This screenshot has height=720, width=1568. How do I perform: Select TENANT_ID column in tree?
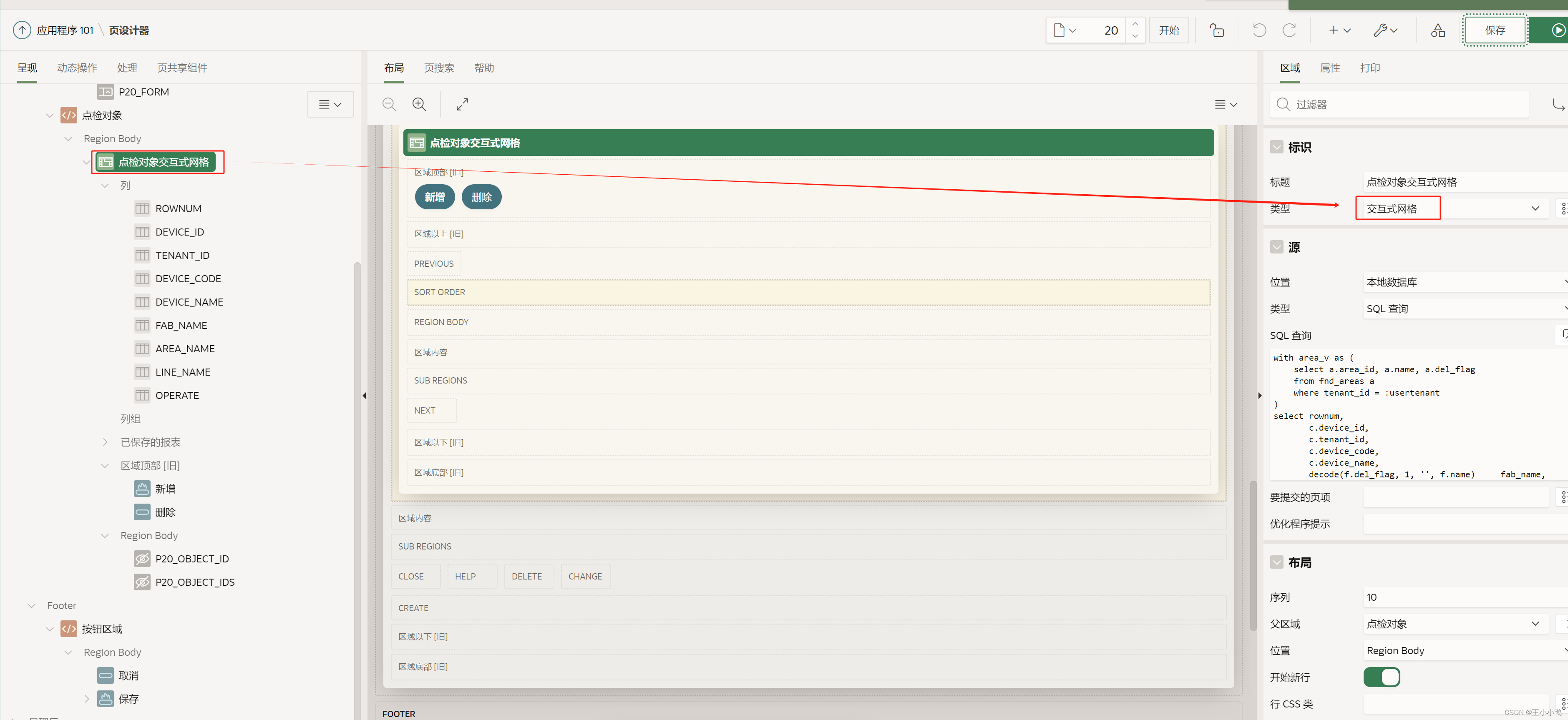[182, 256]
